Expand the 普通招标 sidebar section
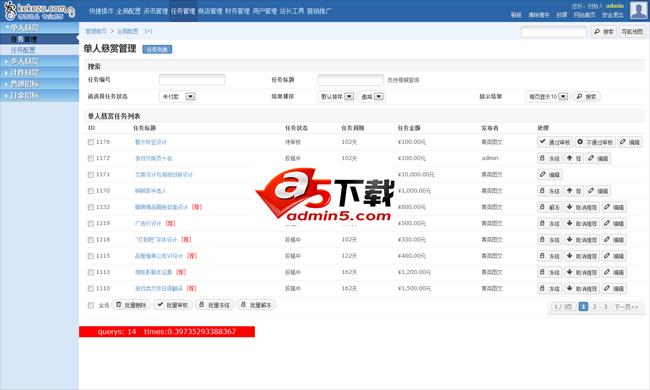This screenshot has width=650, height=390. (39, 84)
